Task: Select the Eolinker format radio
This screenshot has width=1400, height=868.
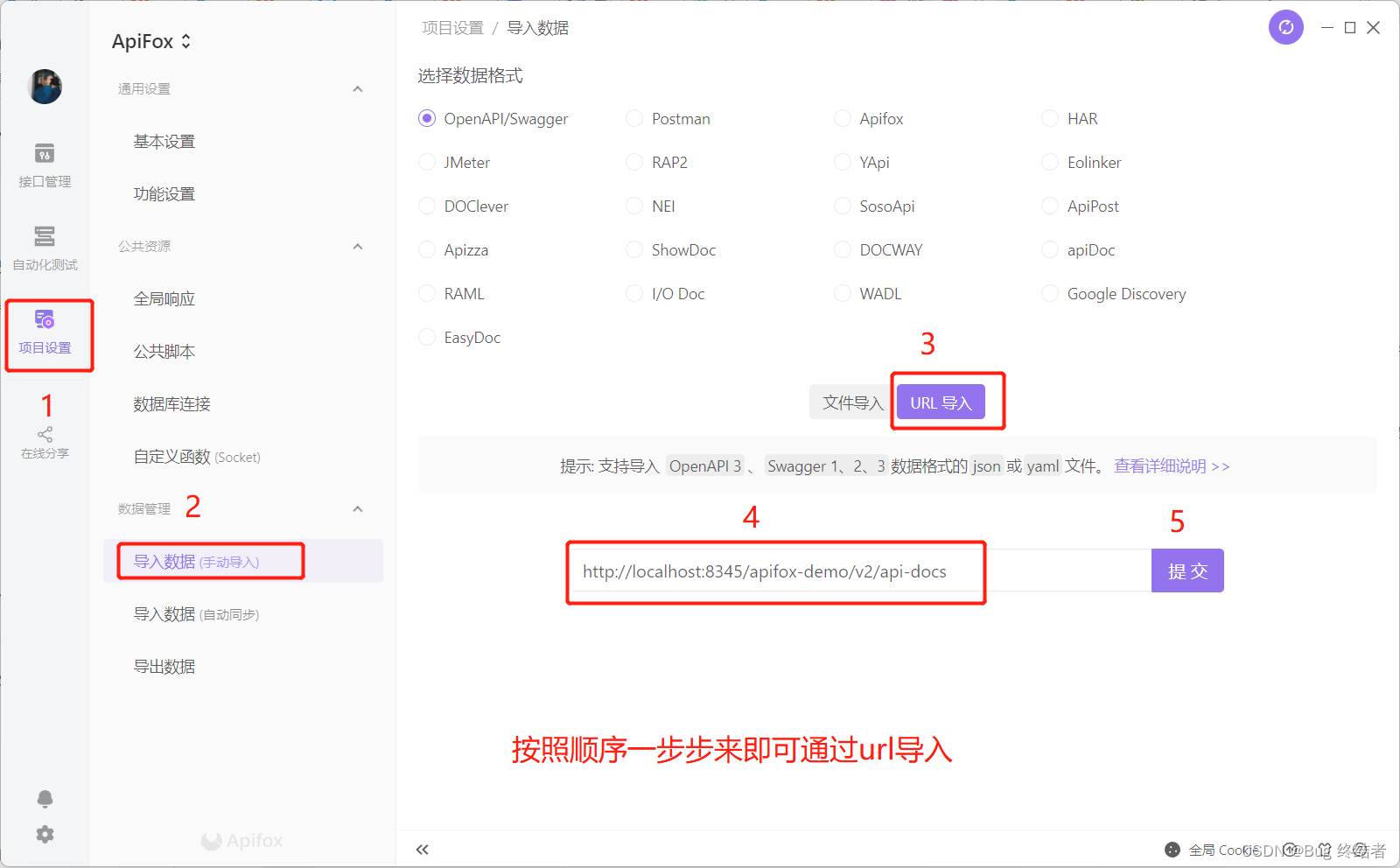Action: 1050,162
